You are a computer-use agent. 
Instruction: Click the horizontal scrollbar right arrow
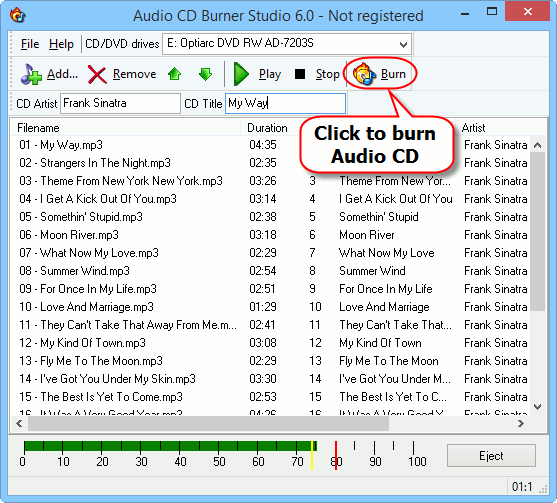521,423
